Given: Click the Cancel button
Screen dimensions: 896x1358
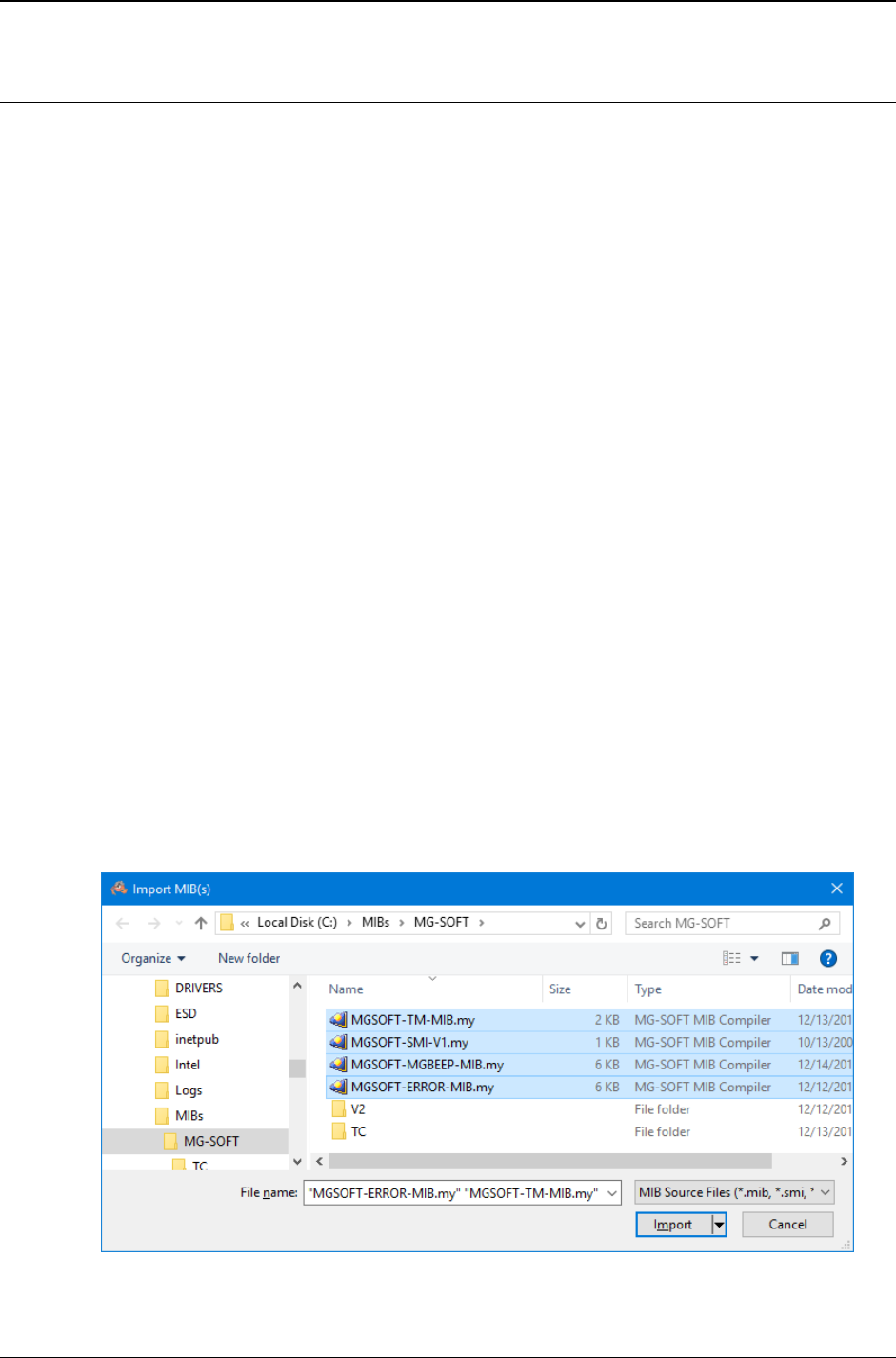Looking at the screenshot, I should [787, 1225].
